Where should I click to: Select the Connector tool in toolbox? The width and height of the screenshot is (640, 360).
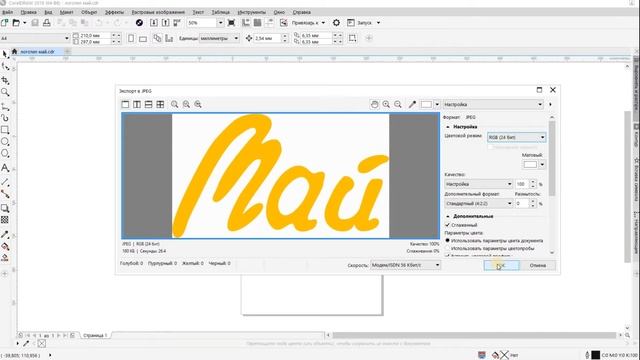click(5, 194)
